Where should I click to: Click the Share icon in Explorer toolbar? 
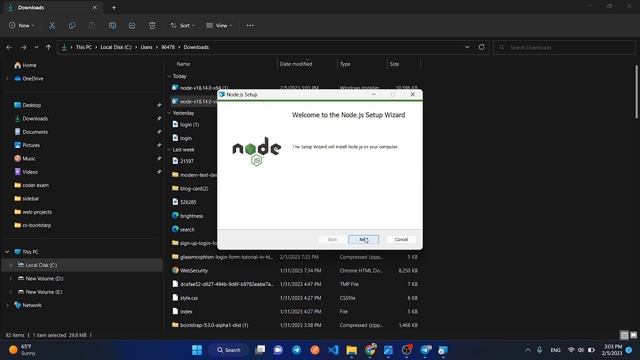point(132,26)
